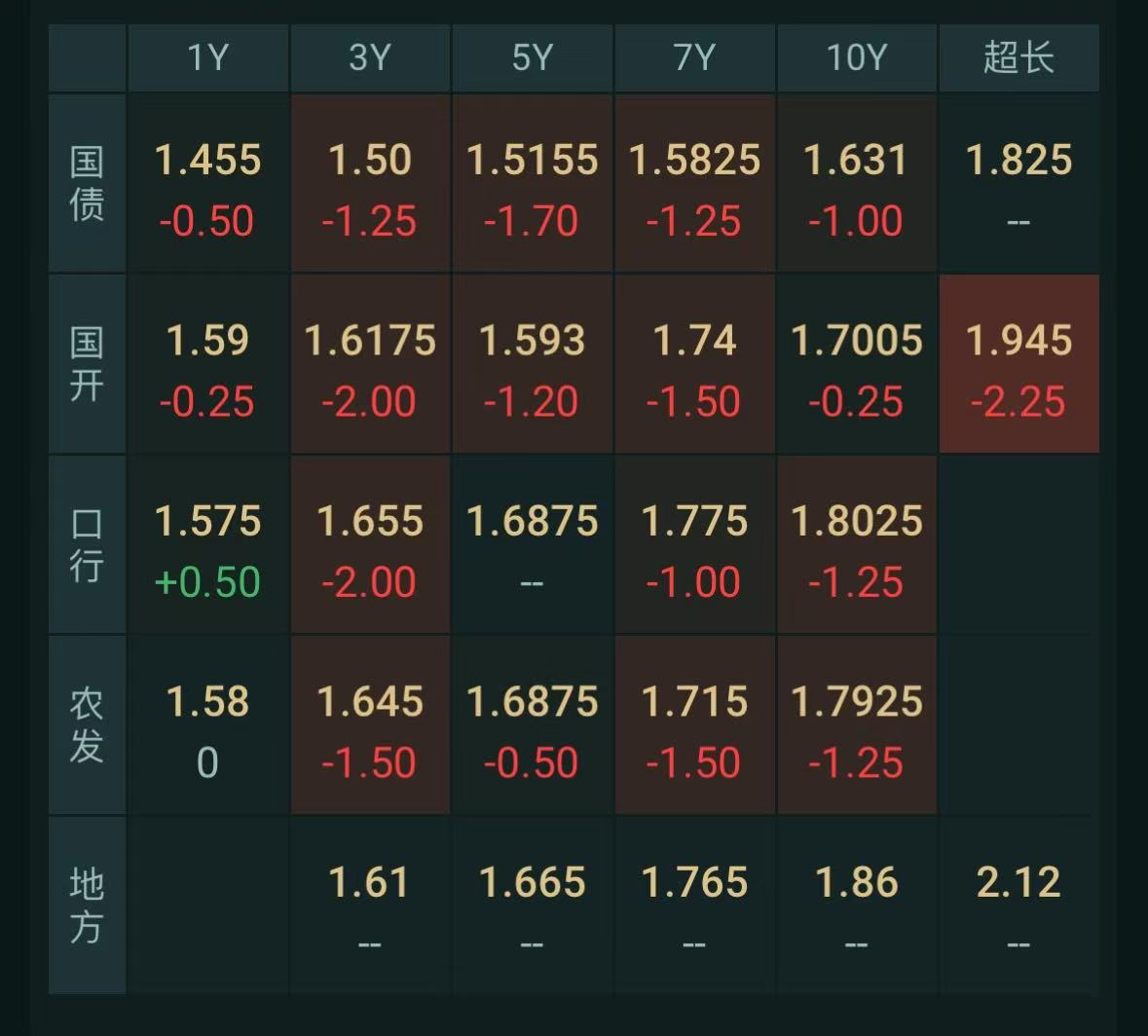The image size is (1148, 1036).
Task: Open 农发 1Y cell showing 1.58
Action: click(208, 724)
